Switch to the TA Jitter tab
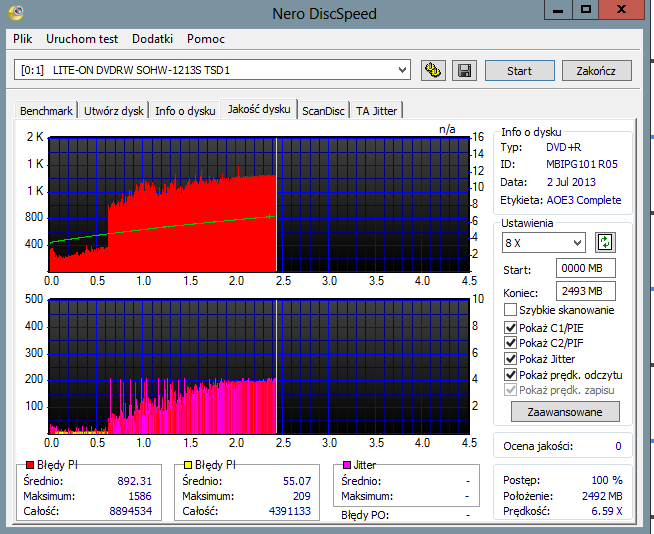 click(376, 111)
